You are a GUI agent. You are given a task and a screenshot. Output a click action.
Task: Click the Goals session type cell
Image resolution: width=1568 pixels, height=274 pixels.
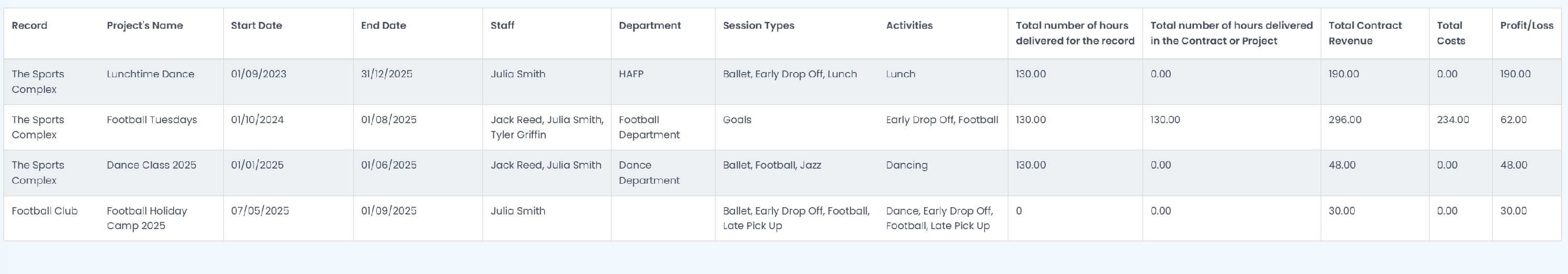pyautogui.click(x=736, y=120)
